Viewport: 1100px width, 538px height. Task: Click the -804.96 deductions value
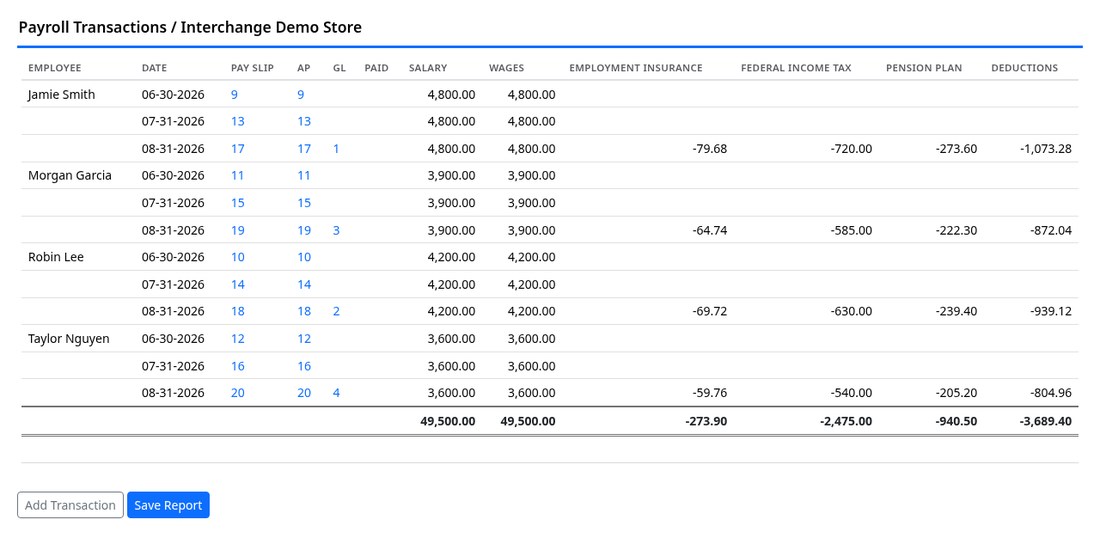tap(1051, 393)
